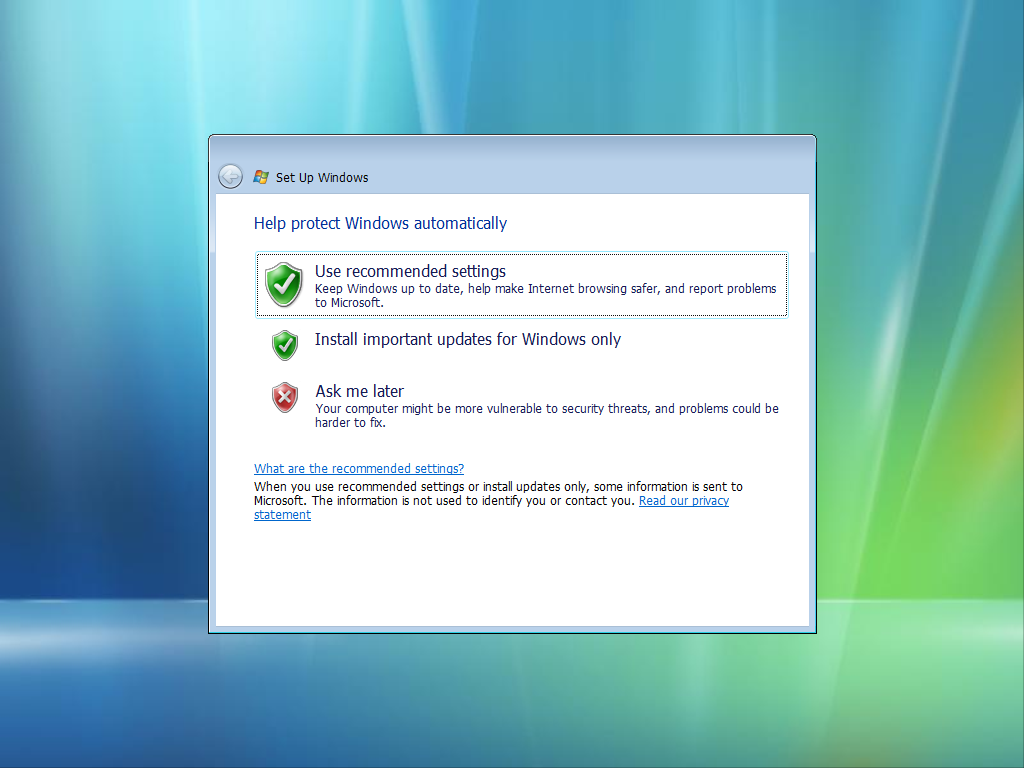Click the large green shield icon
This screenshot has width=1024, height=768.
coord(284,284)
